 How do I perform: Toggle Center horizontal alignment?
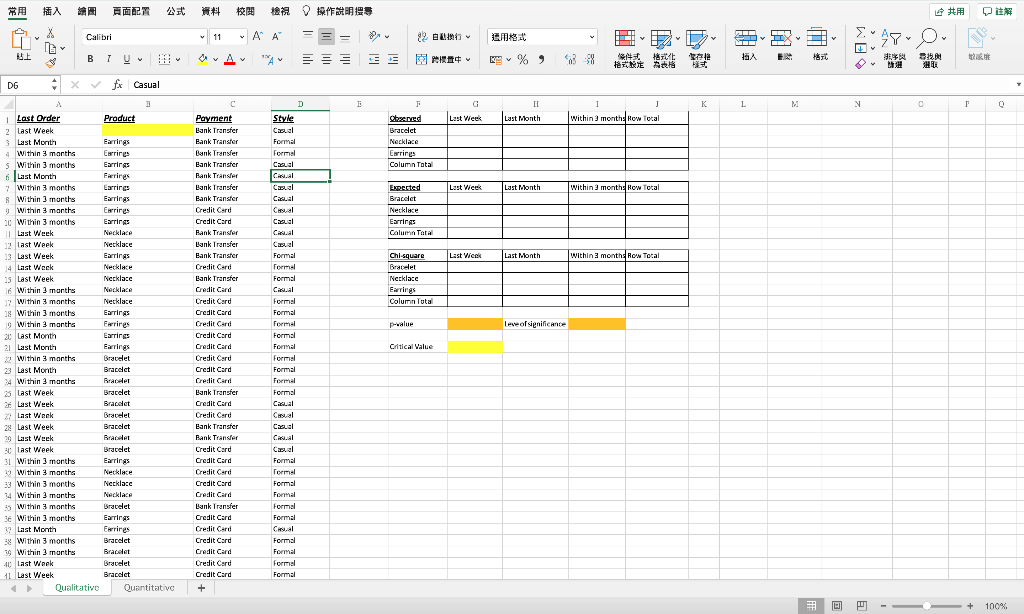click(x=327, y=59)
